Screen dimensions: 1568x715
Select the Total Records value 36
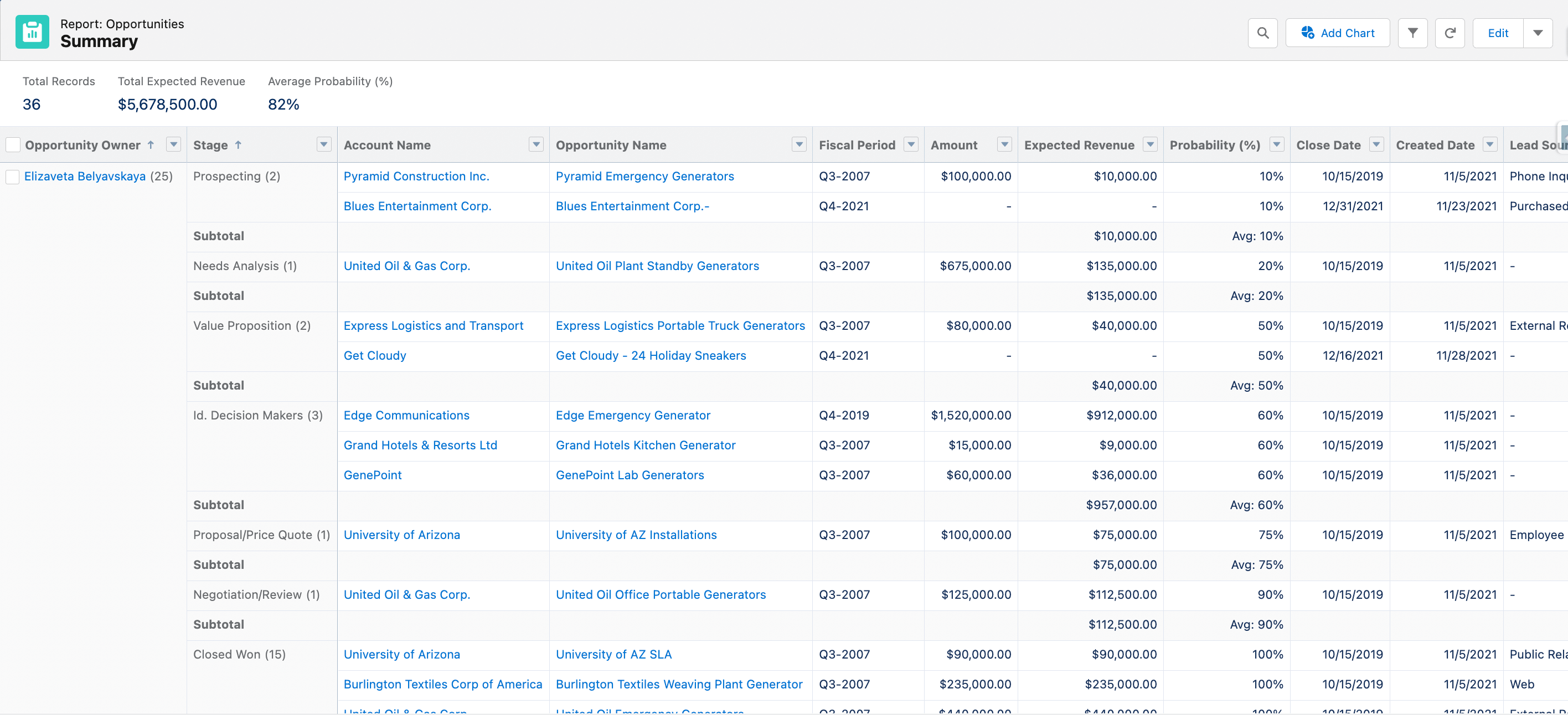[32, 105]
